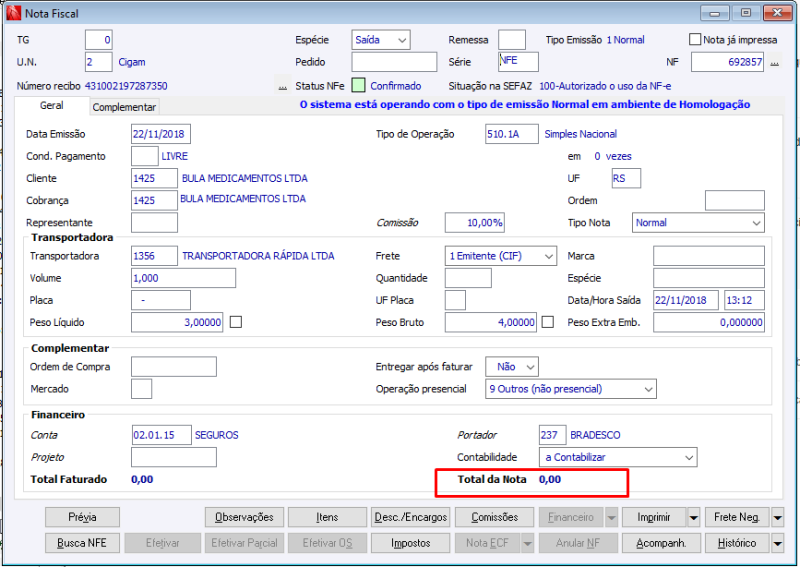Click the Nota ECF button

point(487,544)
